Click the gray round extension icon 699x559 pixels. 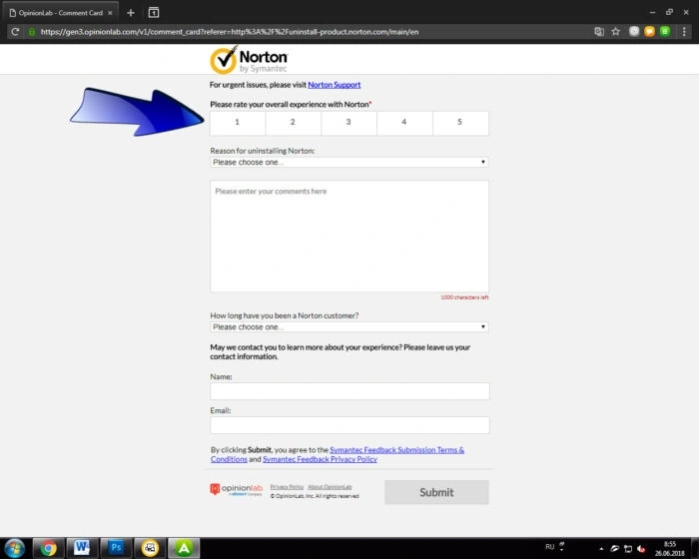point(634,31)
